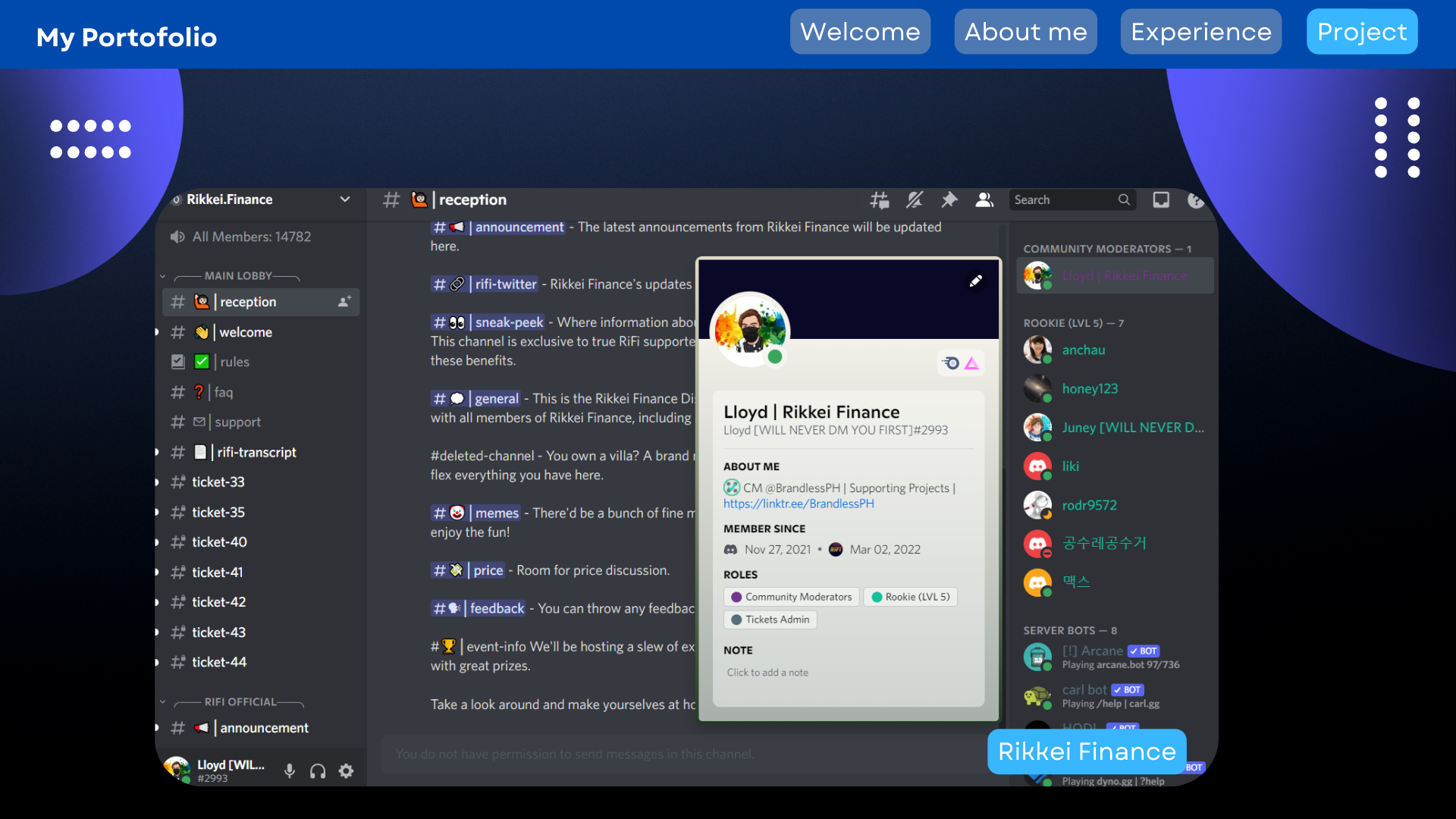Select the rules channel with checkbox icon

[234, 362]
